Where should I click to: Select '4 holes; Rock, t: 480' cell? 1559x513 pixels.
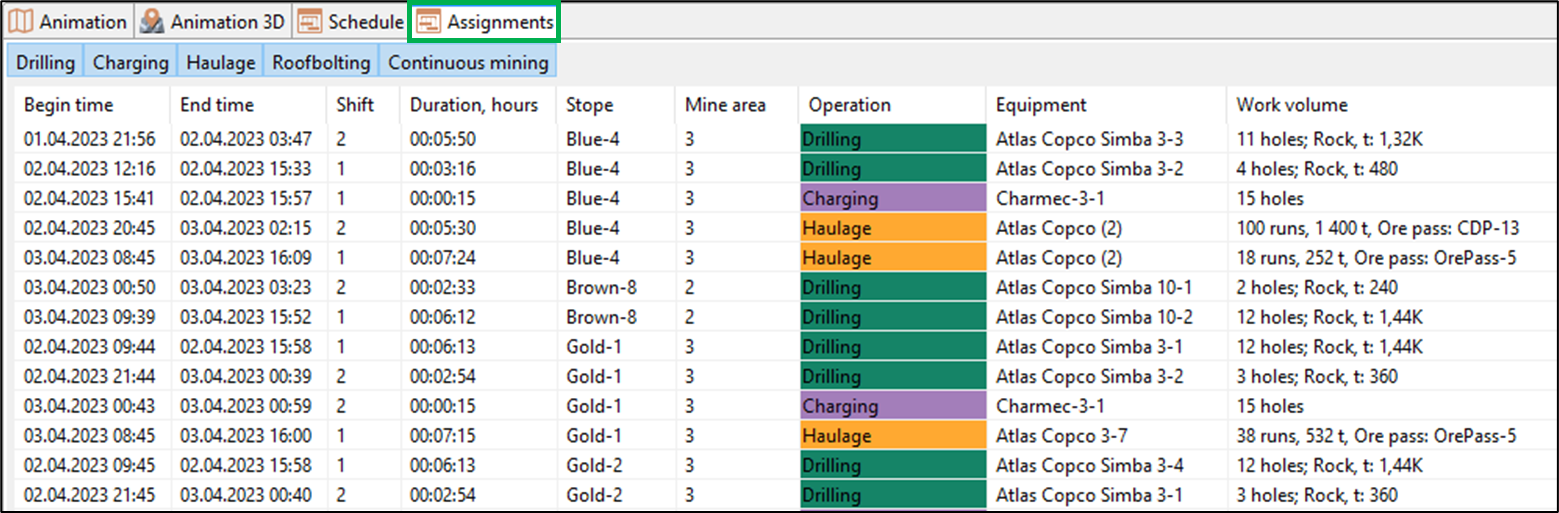pyautogui.click(x=1317, y=169)
